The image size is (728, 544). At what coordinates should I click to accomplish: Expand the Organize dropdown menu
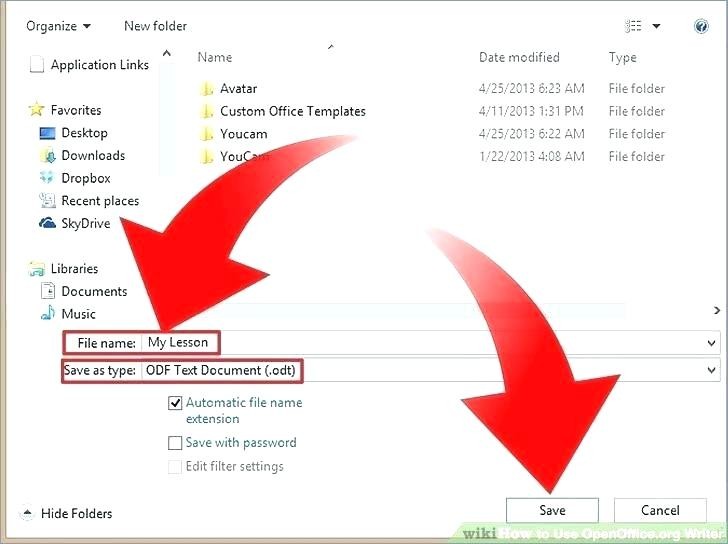tap(59, 26)
